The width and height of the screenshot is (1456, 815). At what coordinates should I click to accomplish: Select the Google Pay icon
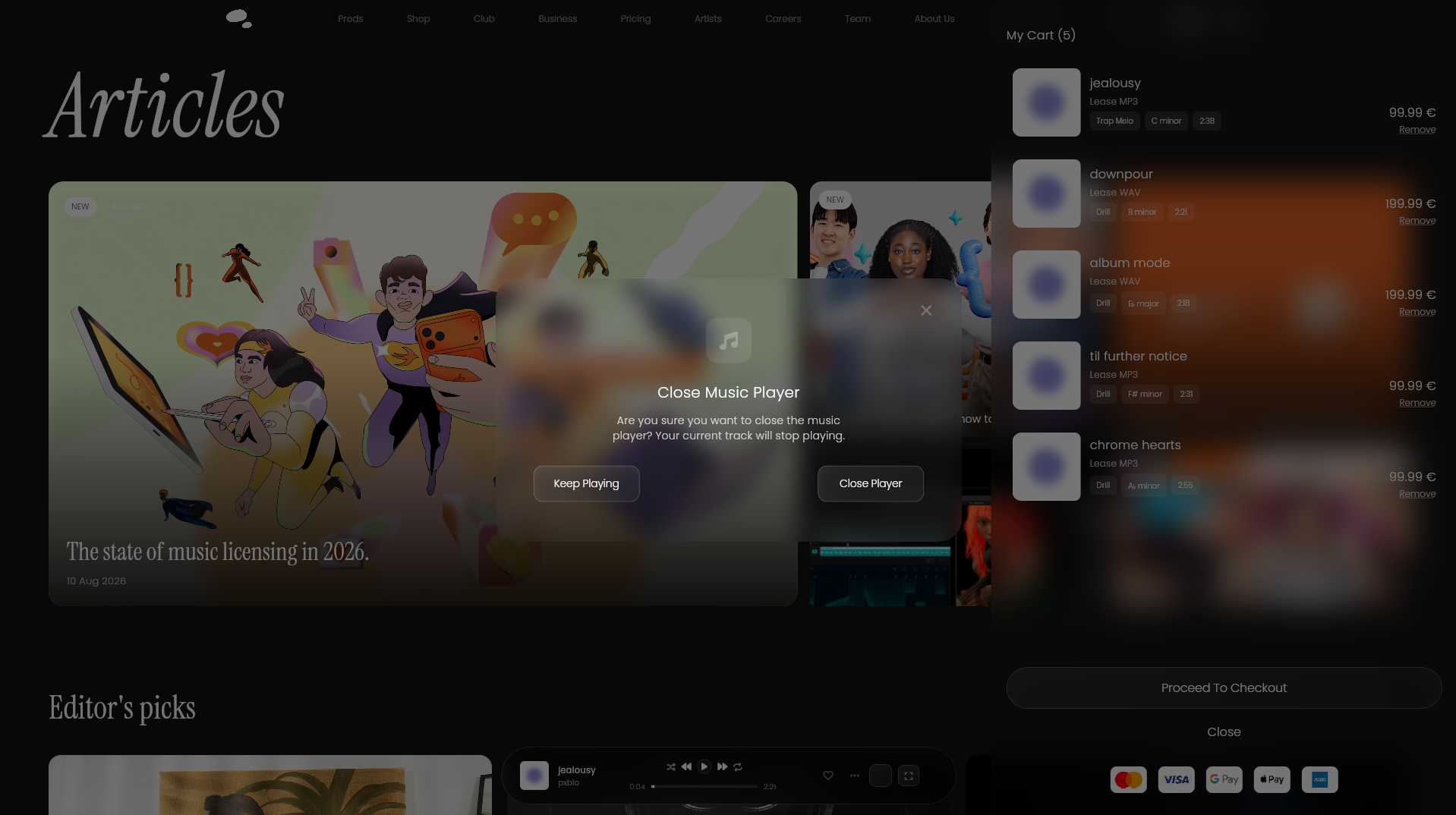coord(1224,779)
